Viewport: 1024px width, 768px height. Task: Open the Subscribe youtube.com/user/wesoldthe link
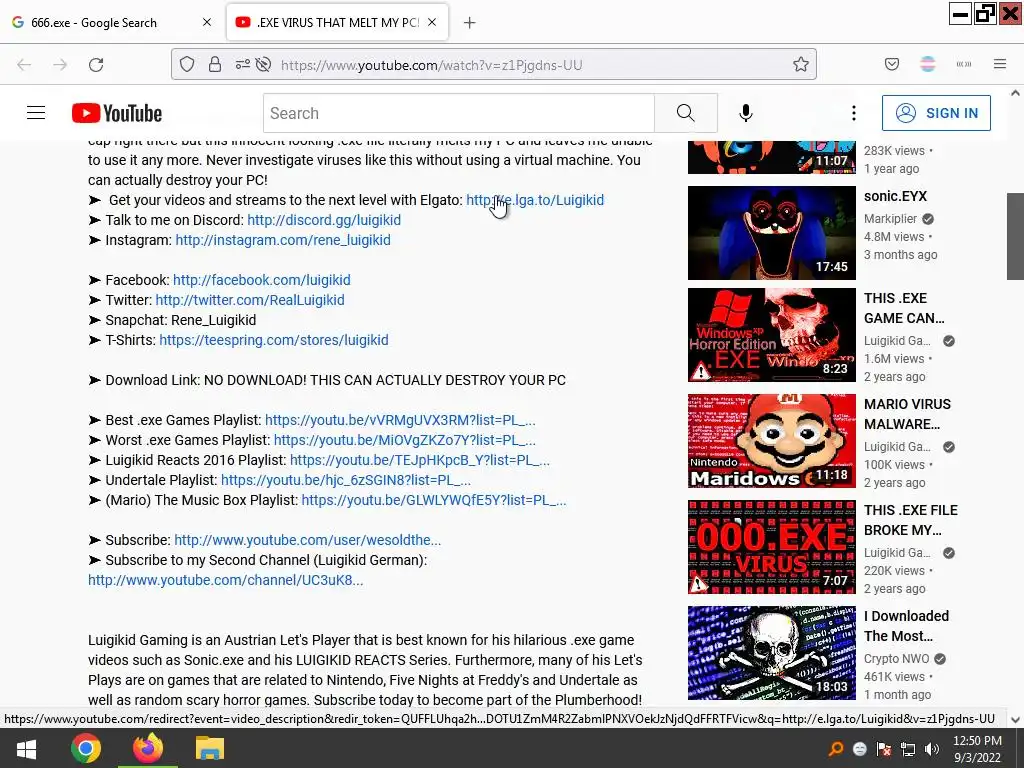pyautogui.click(x=308, y=540)
